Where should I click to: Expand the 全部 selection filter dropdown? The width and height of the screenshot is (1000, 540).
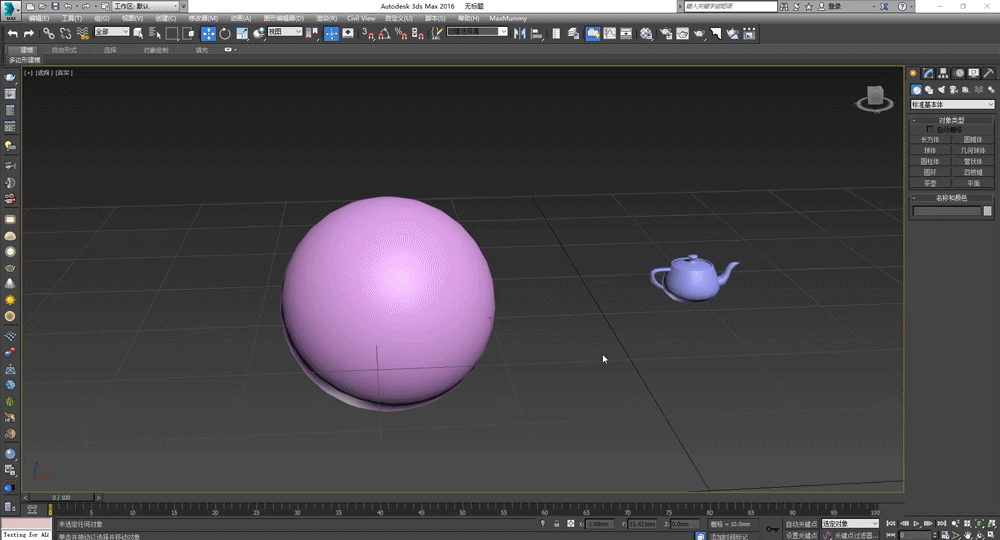point(111,32)
